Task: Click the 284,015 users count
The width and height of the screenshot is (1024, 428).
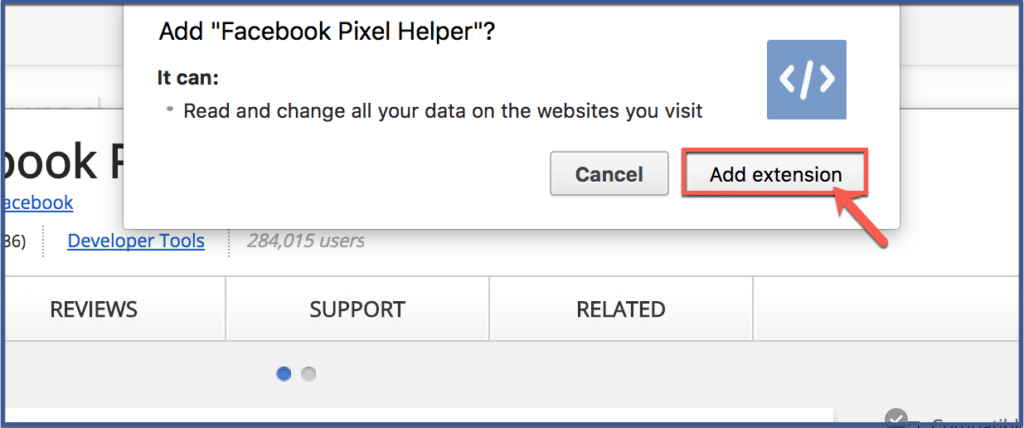Action: (x=306, y=241)
